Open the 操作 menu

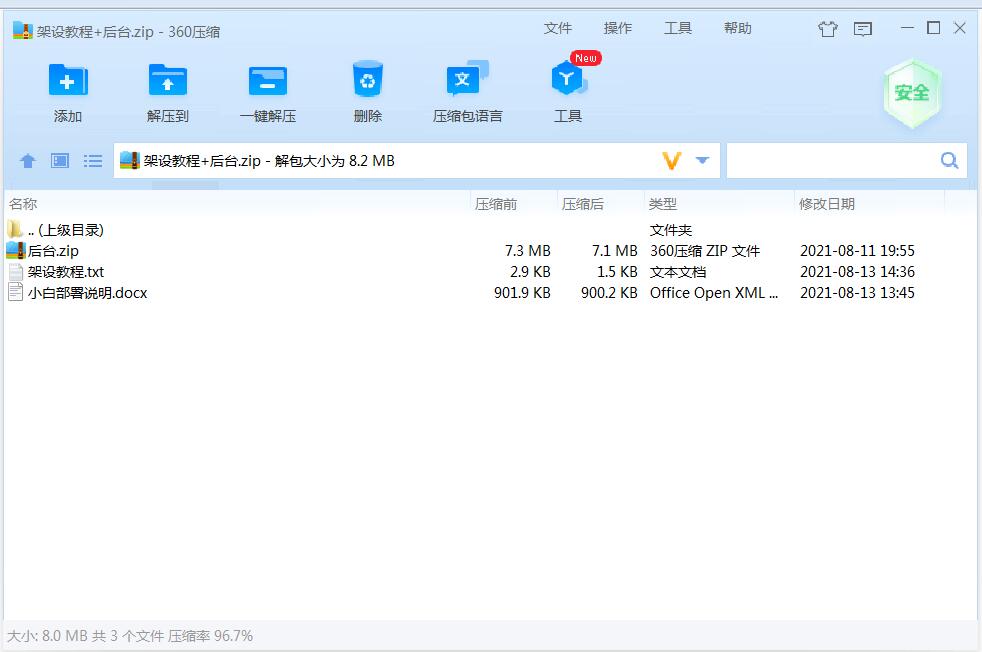pyautogui.click(x=617, y=28)
